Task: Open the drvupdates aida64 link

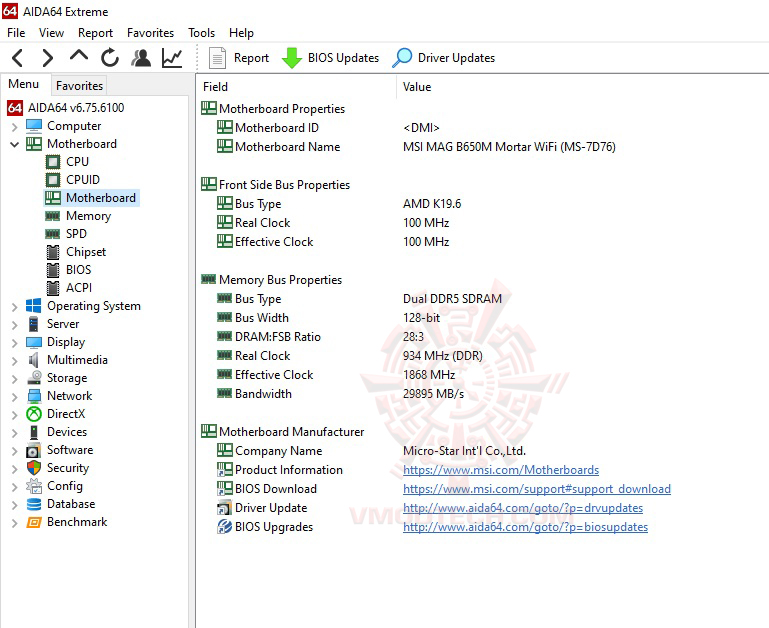Action: [523, 508]
